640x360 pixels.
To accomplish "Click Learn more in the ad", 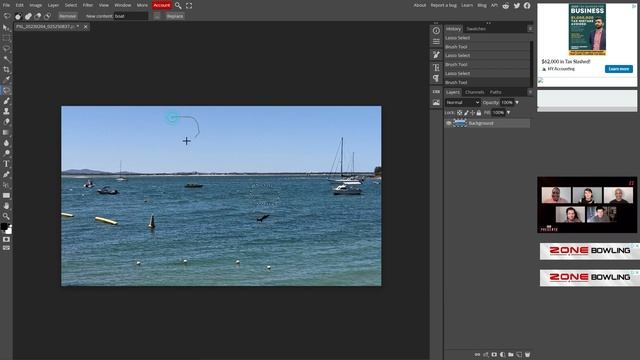I will pyautogui.click(x=619, y=69).
